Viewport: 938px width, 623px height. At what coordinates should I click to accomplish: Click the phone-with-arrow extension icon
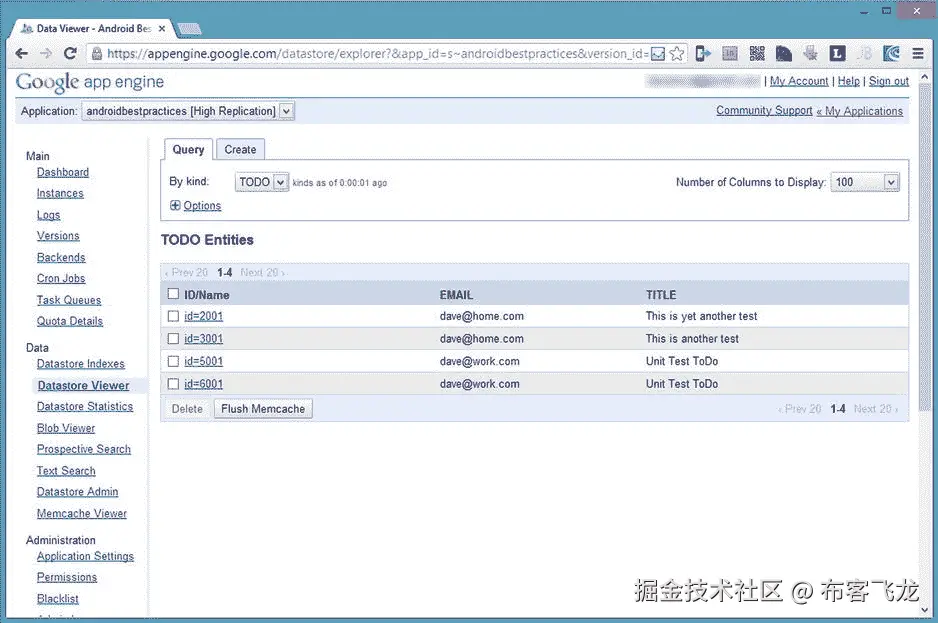(x=703, y=54)
